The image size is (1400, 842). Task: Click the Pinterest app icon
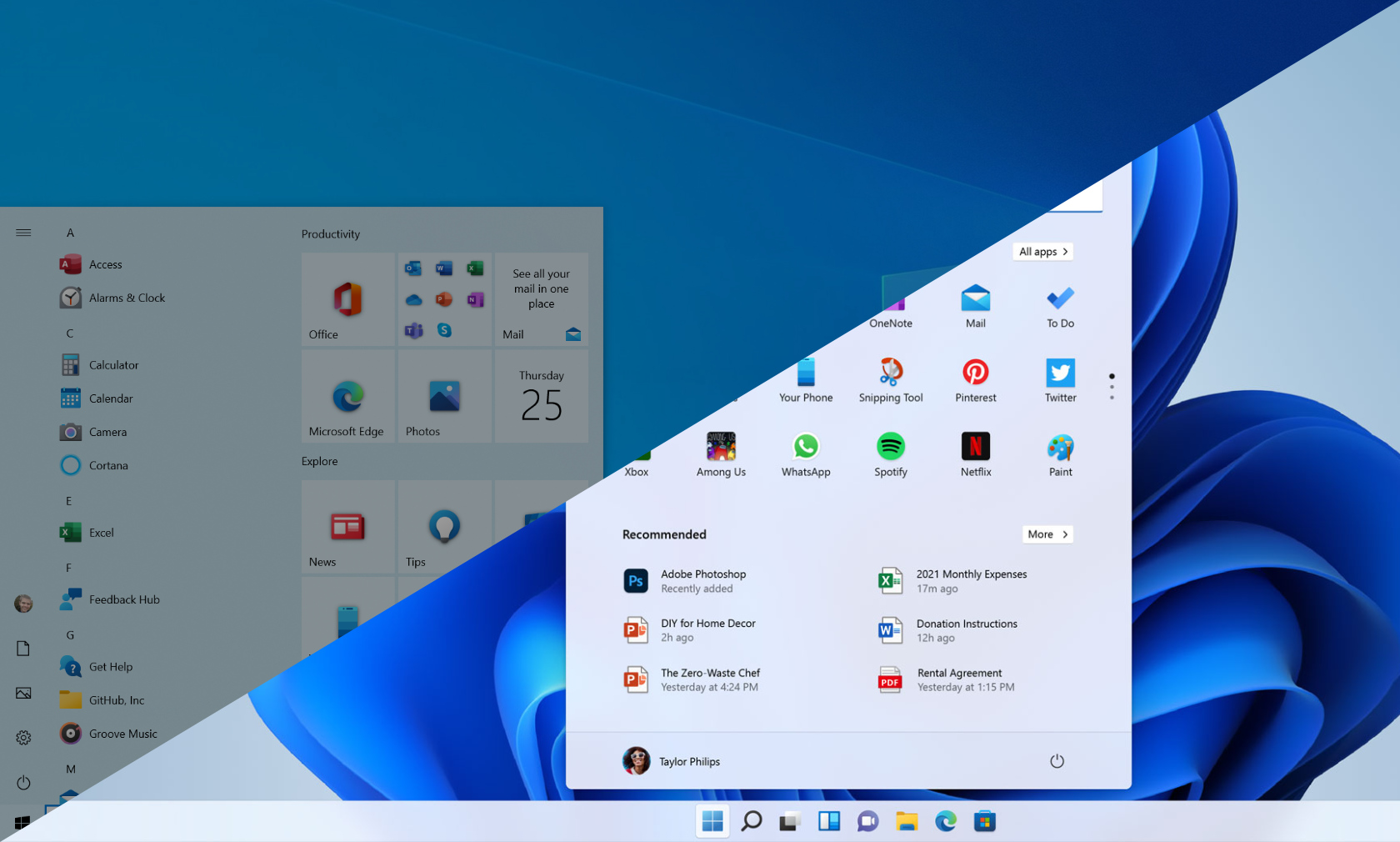975,373
